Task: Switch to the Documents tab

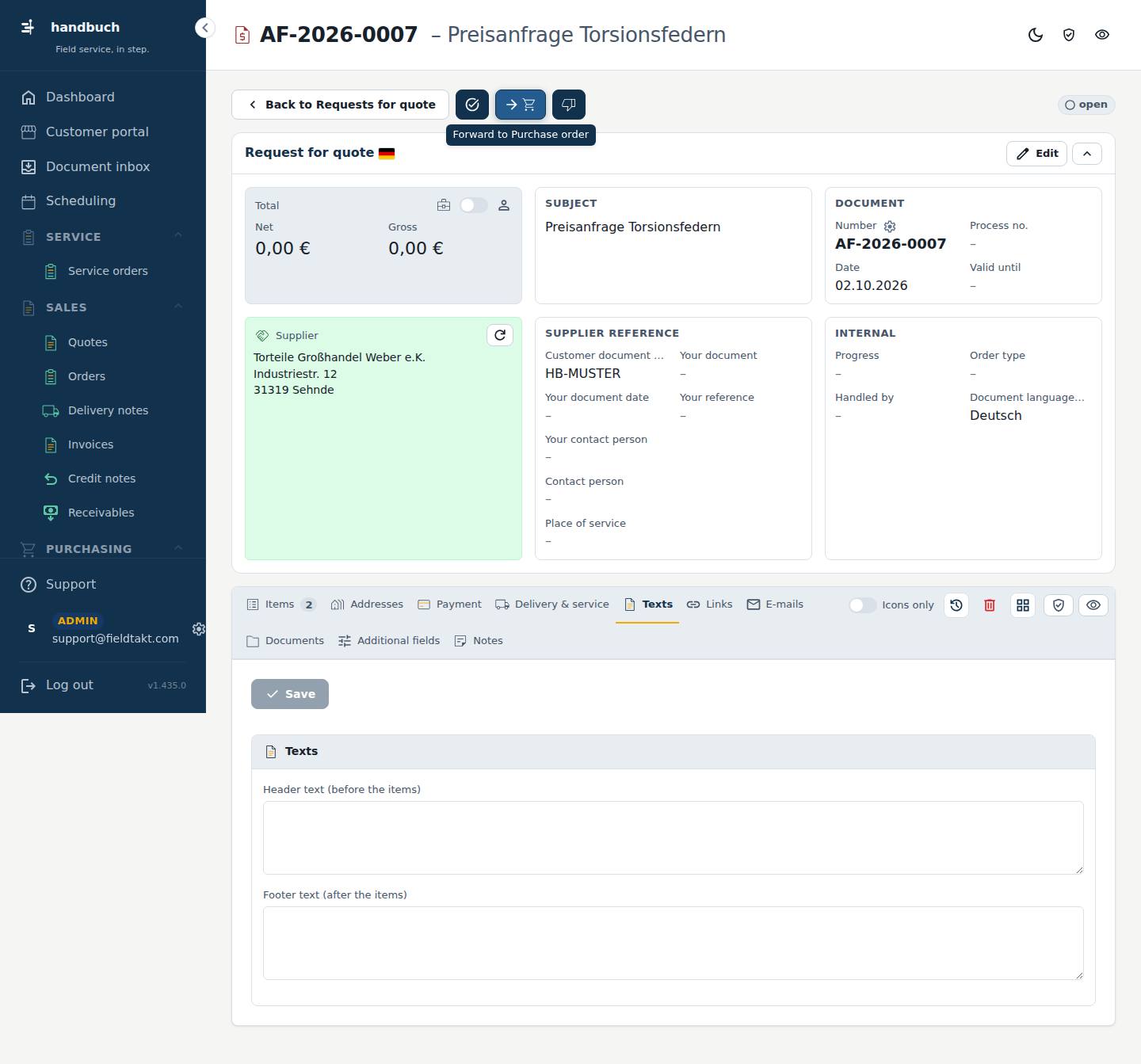Action: pyautogui.click(x=285, y=641)
